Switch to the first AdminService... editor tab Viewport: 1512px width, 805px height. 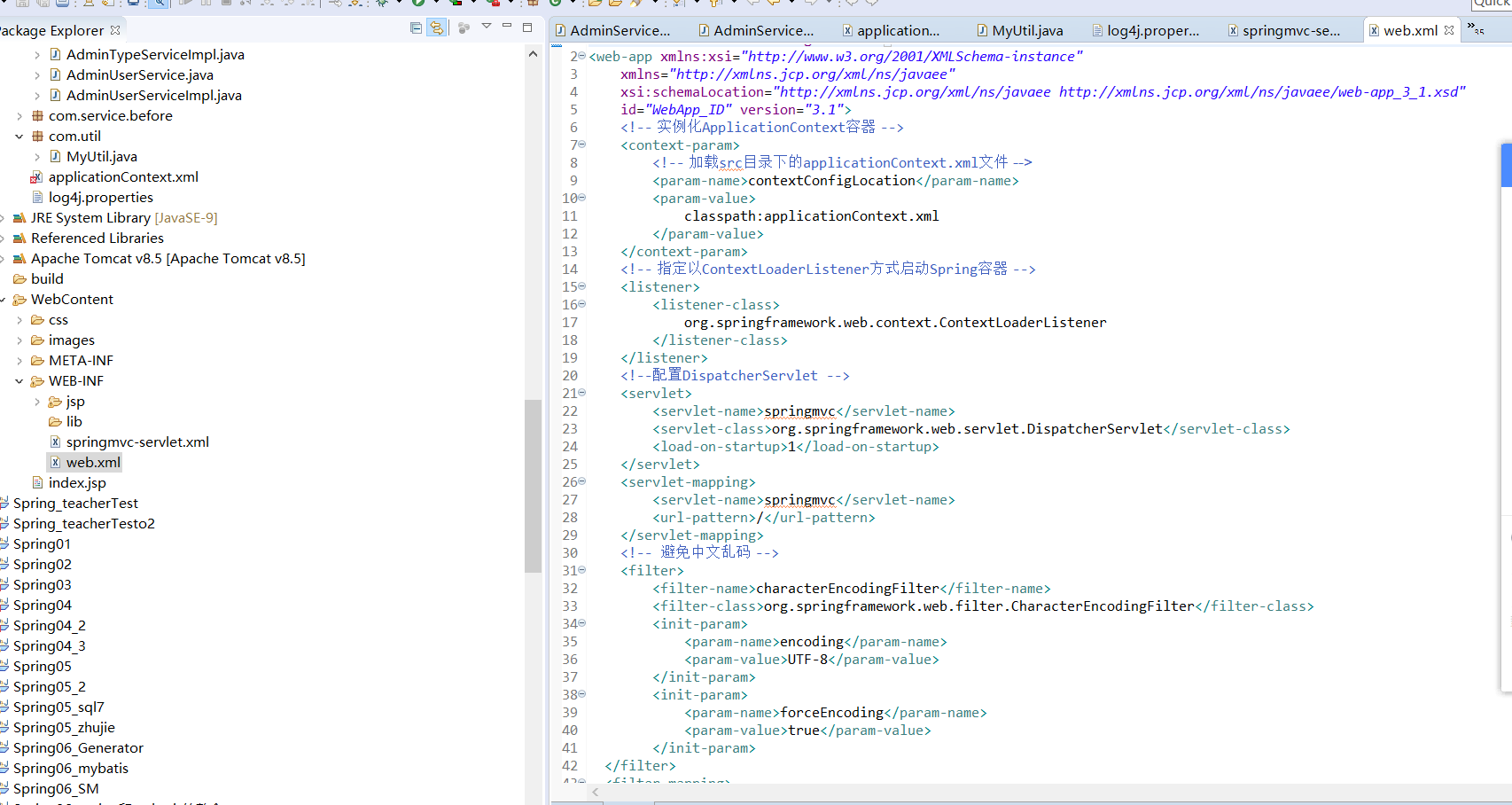(x=613, y=30)
